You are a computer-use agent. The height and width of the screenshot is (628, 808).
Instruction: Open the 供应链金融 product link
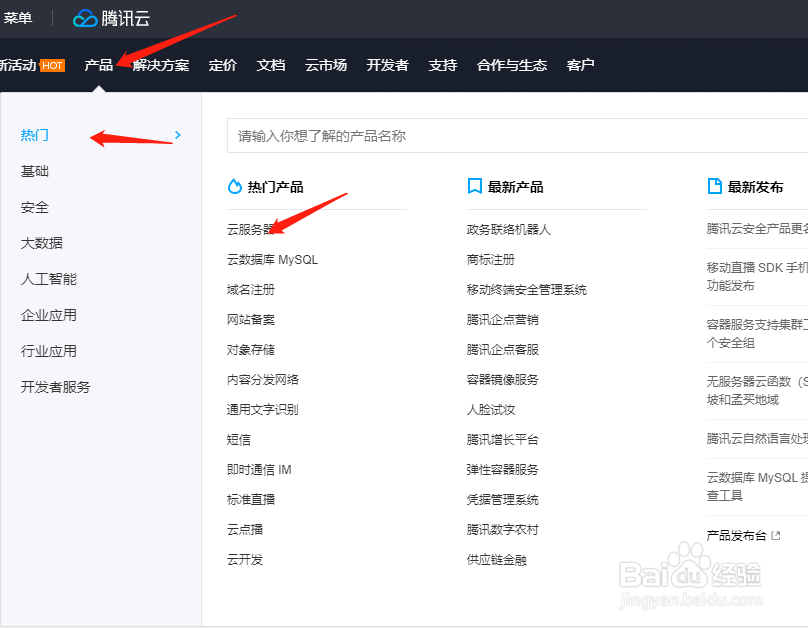[497, 559]
